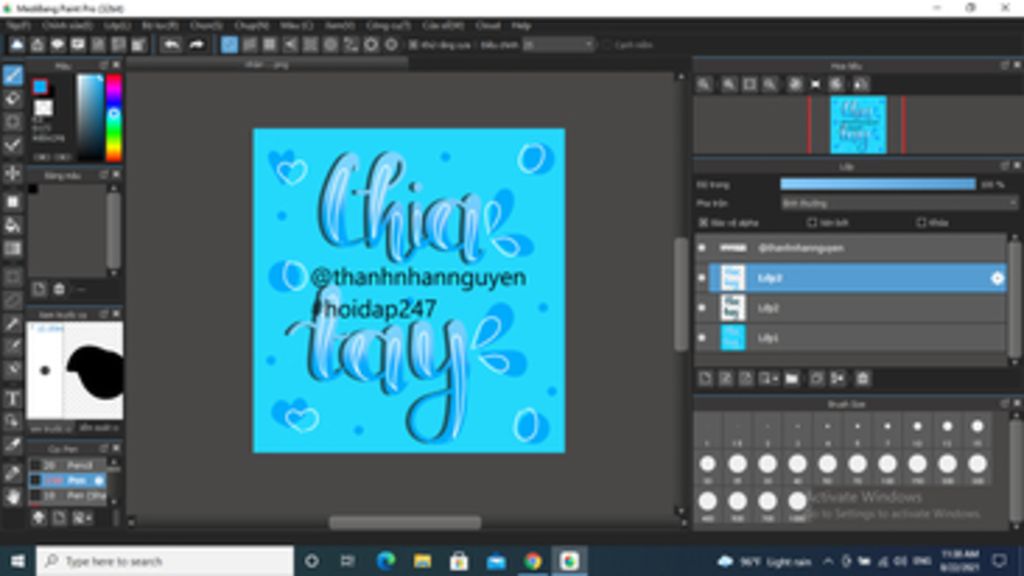
Task: Show hidden system tray icons chevron
Action: 827,561
